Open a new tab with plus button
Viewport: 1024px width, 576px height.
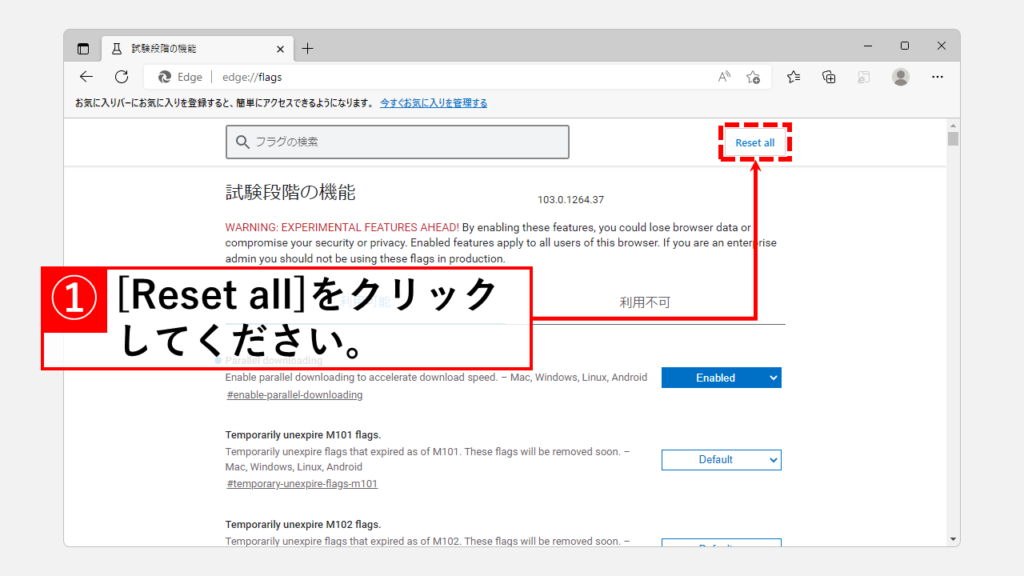pyautogui.click(x=307, y=48)
